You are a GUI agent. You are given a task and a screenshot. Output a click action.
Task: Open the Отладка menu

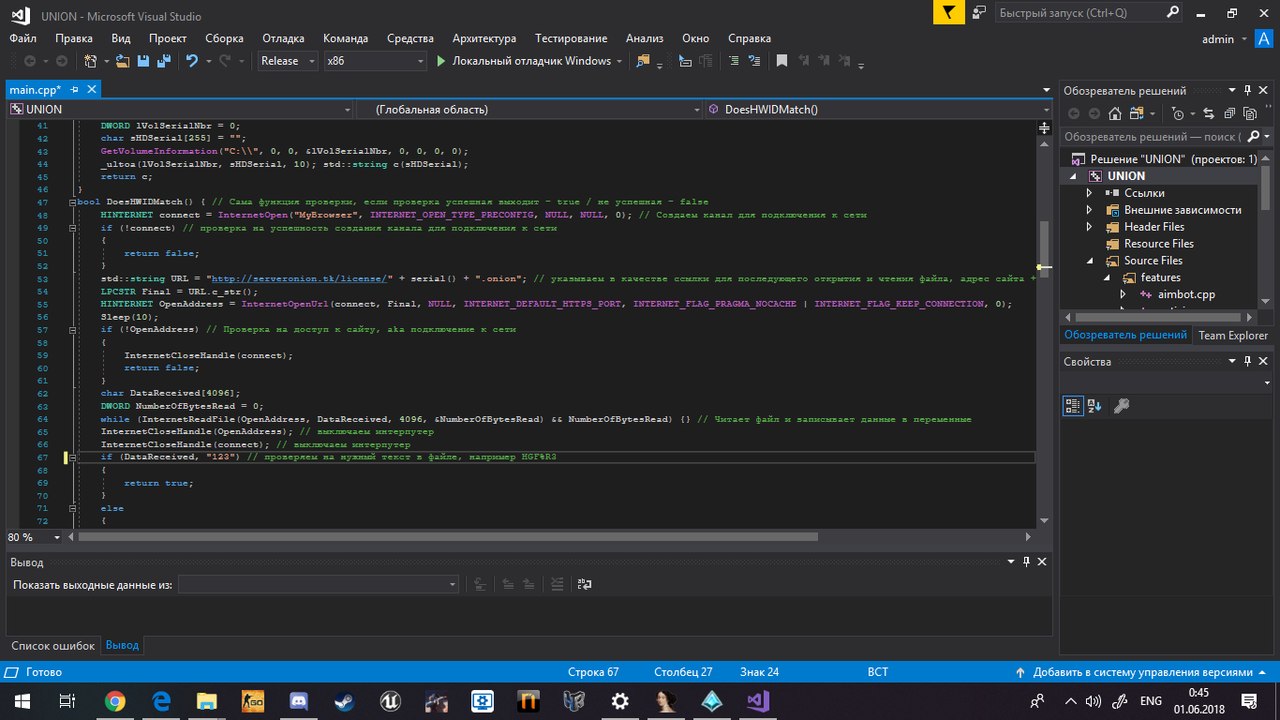click(x=283, y=38)
